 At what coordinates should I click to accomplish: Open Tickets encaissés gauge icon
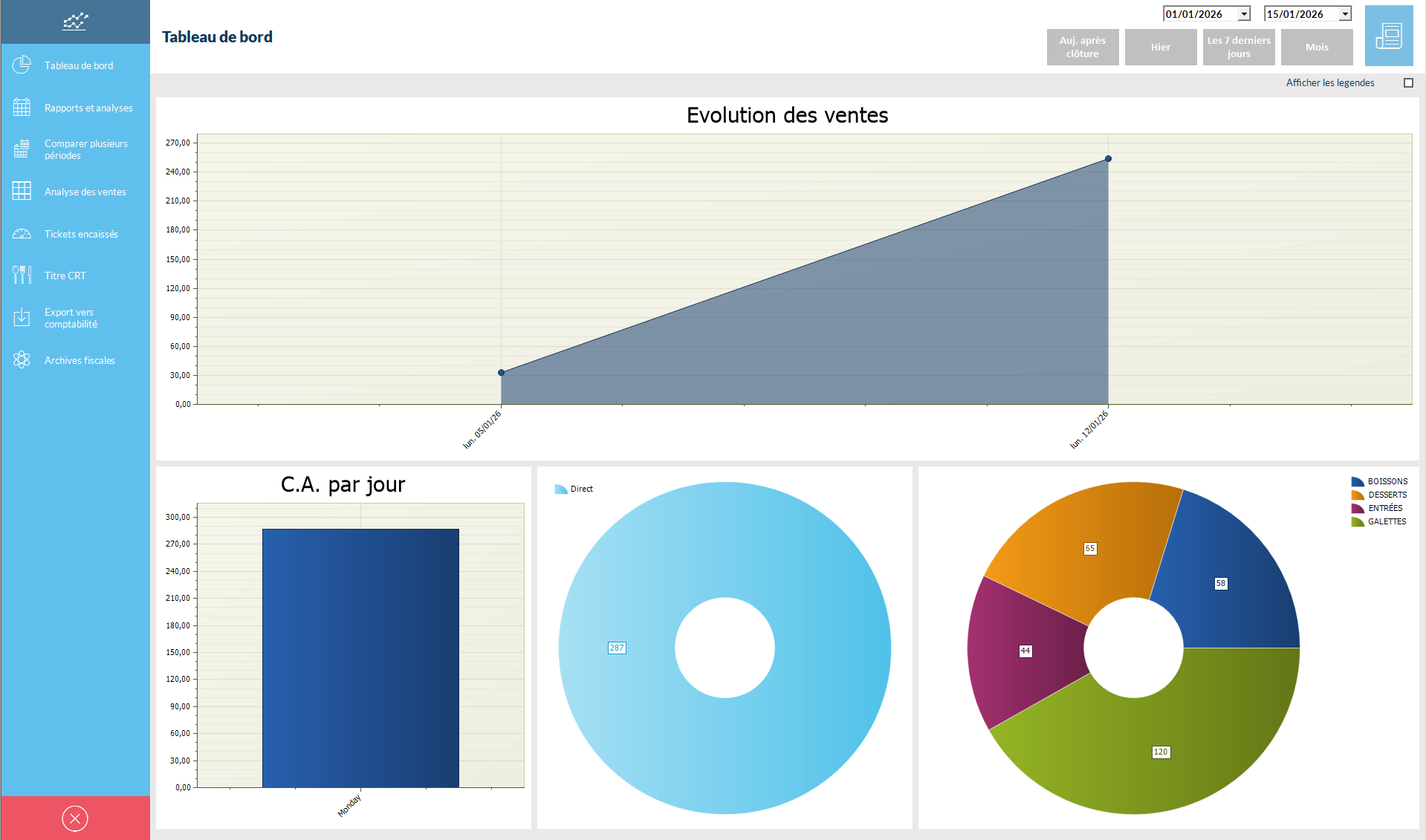pos(22,234)
